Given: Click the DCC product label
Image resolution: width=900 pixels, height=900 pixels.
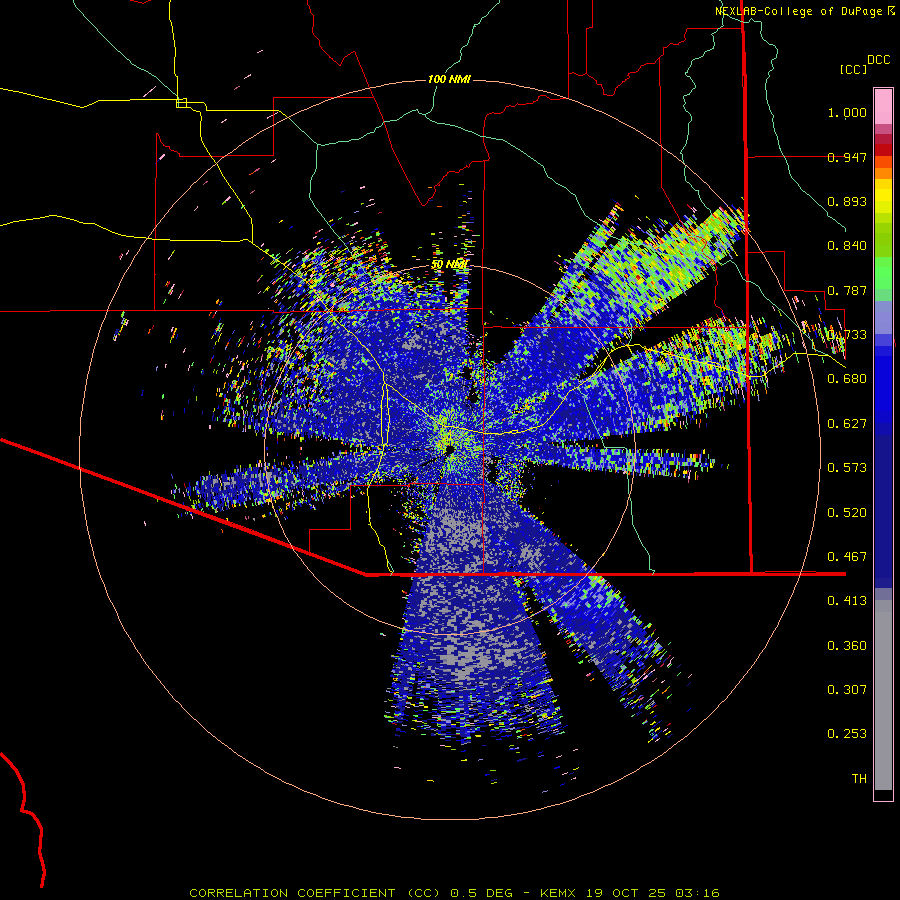Looking at the screenshot, I should coord(878,60).
